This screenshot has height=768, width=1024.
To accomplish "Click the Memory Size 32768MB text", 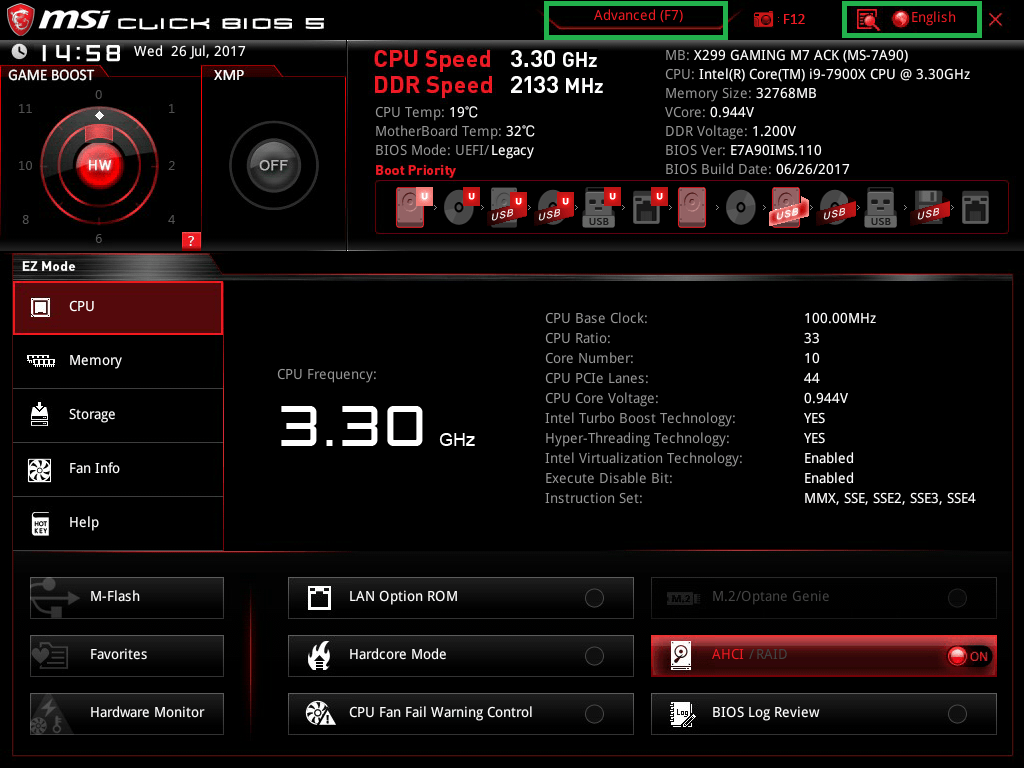I will 741,93.
